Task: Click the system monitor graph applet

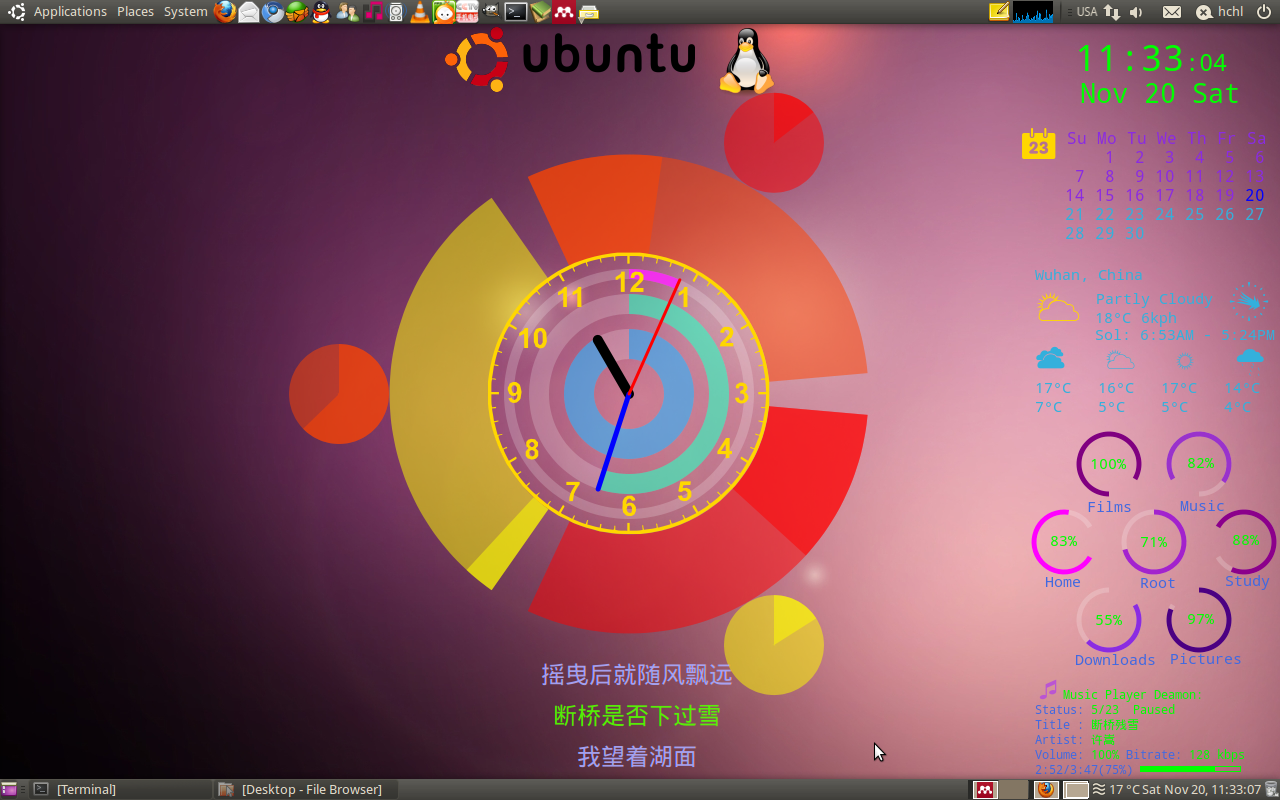Action: [1033, 12]
